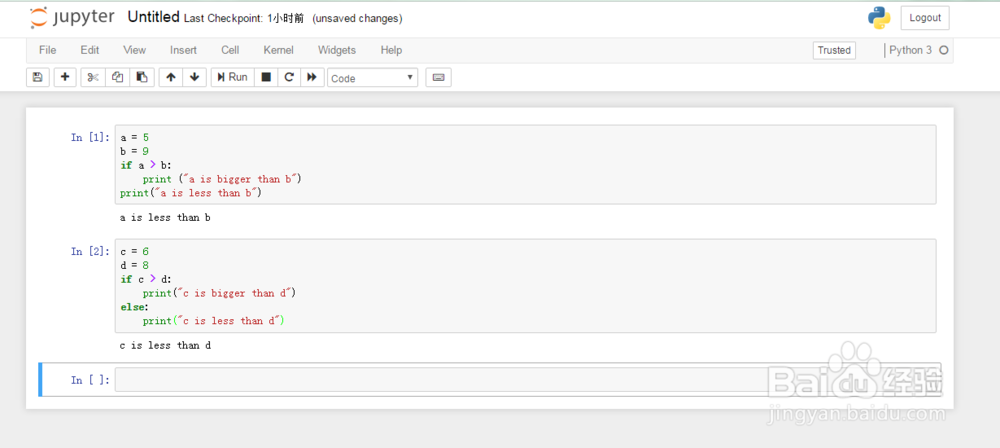Move selected cell up arrow
The image size is (1000, 448).
tap(170, 77)
